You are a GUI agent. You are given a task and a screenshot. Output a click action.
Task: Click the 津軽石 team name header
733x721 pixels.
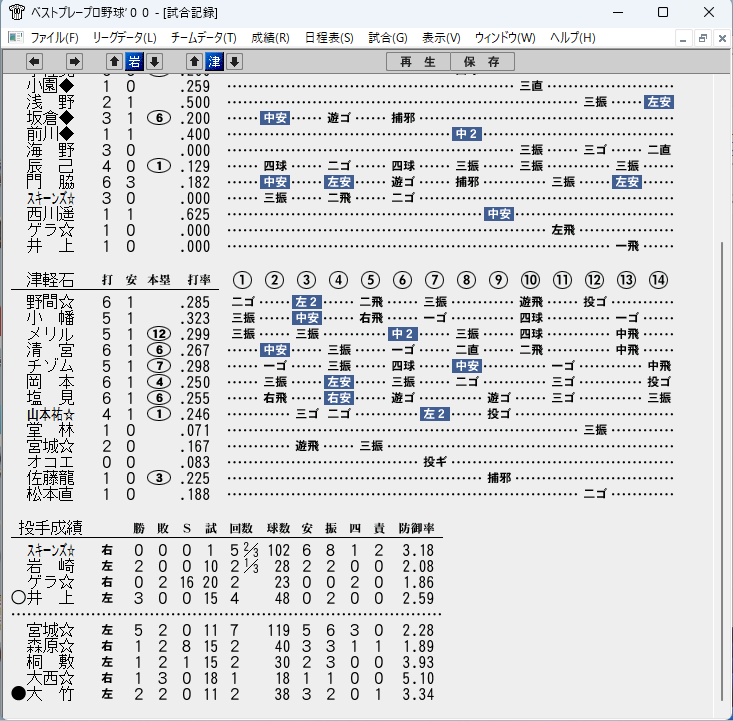(50, 280)
